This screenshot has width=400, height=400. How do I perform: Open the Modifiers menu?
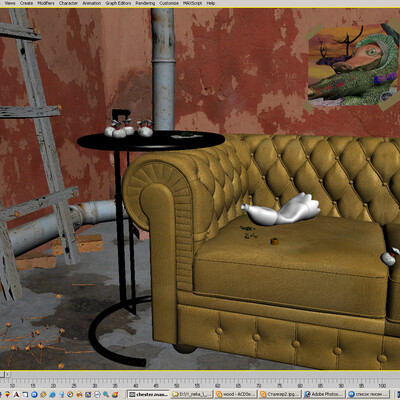46,3
